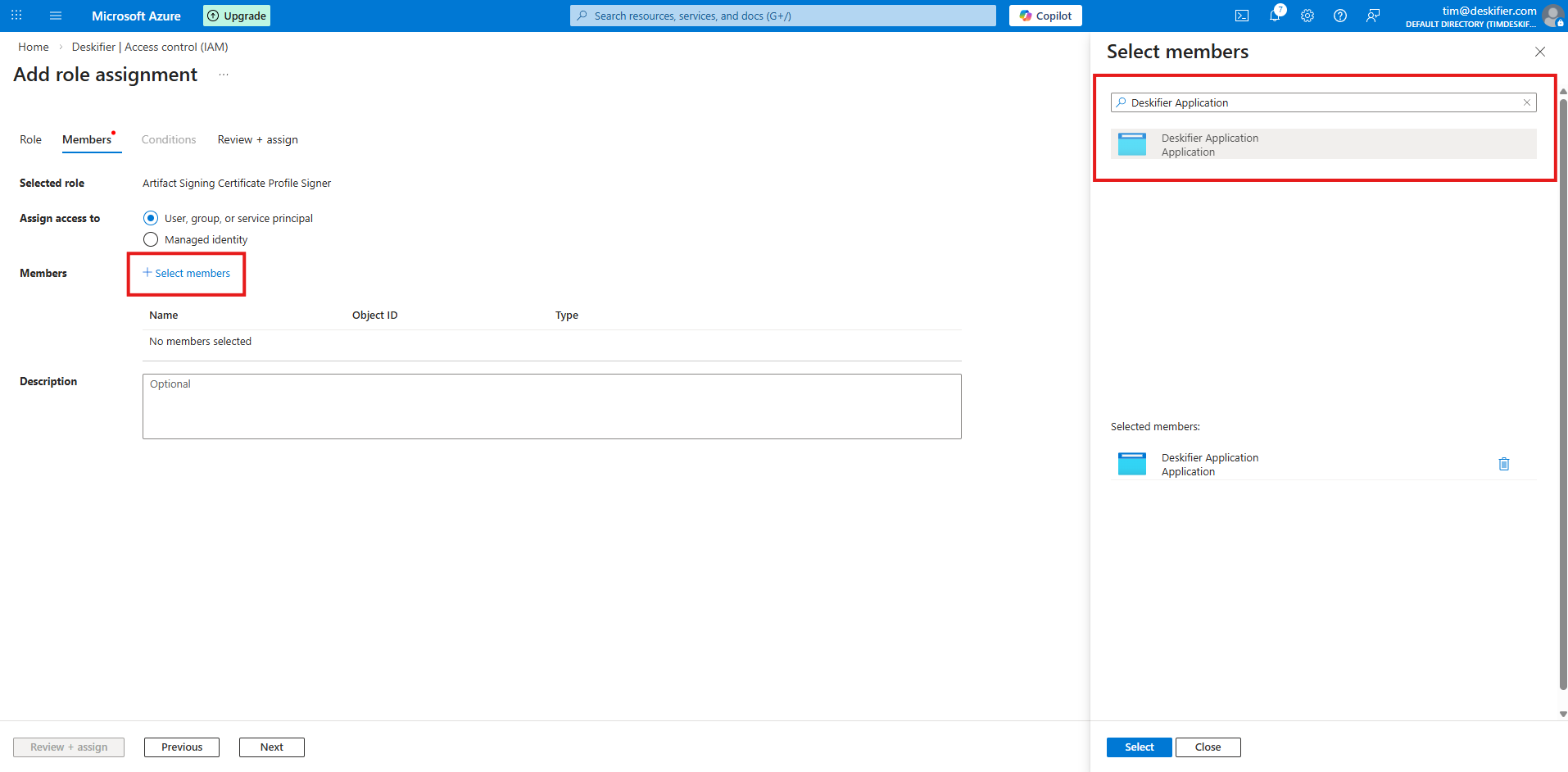Clear the member search box text
Screen dimensions: 1568x772
pyautogui.click(x=1527, y=102)
